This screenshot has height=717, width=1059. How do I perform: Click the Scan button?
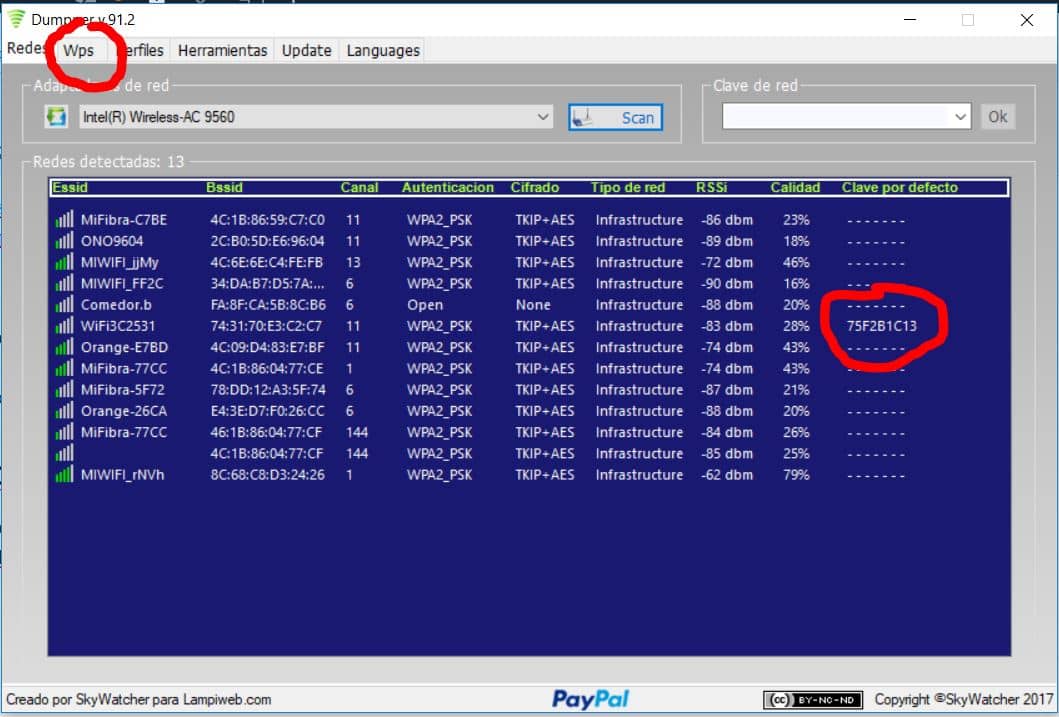615,117
